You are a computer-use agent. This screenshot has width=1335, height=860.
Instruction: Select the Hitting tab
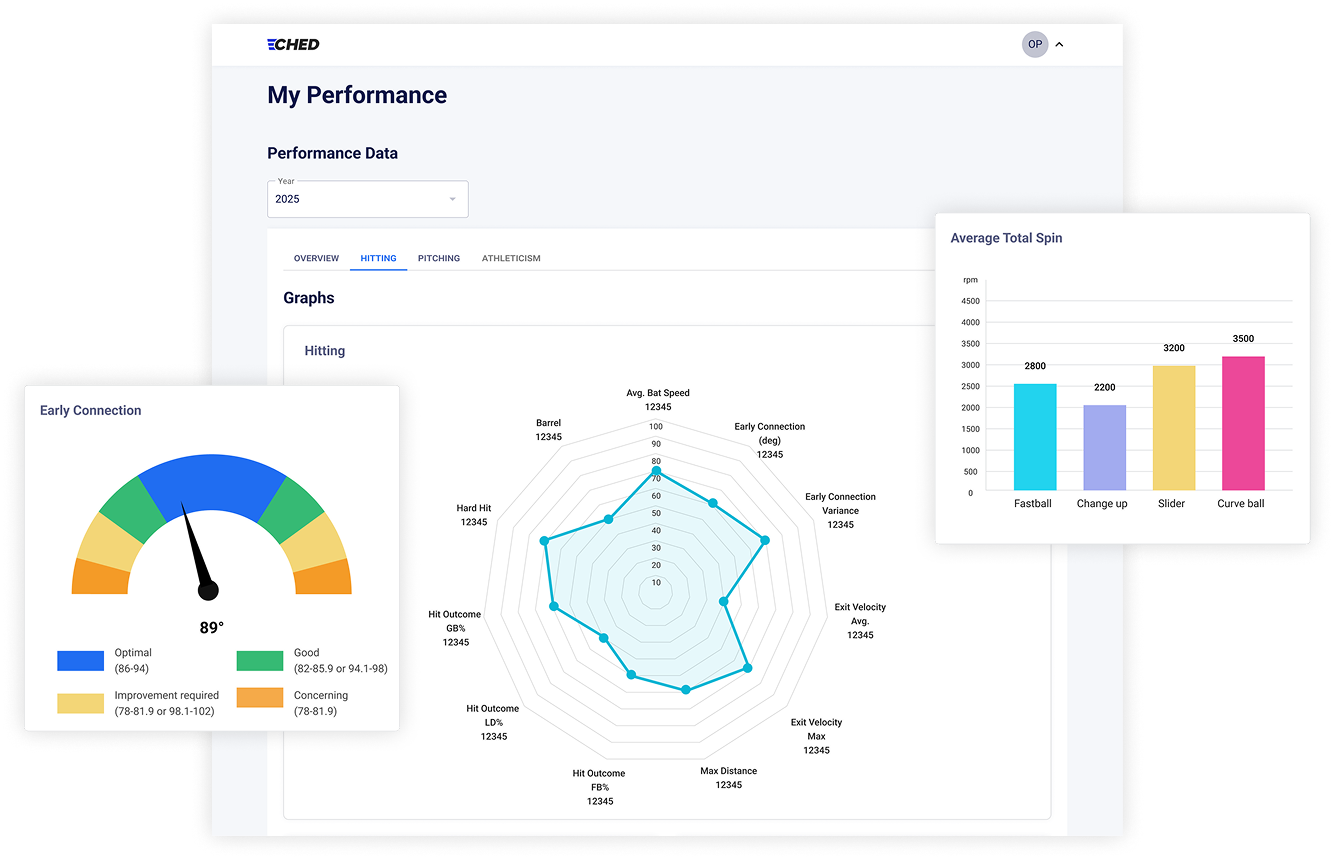coord(378,258)
